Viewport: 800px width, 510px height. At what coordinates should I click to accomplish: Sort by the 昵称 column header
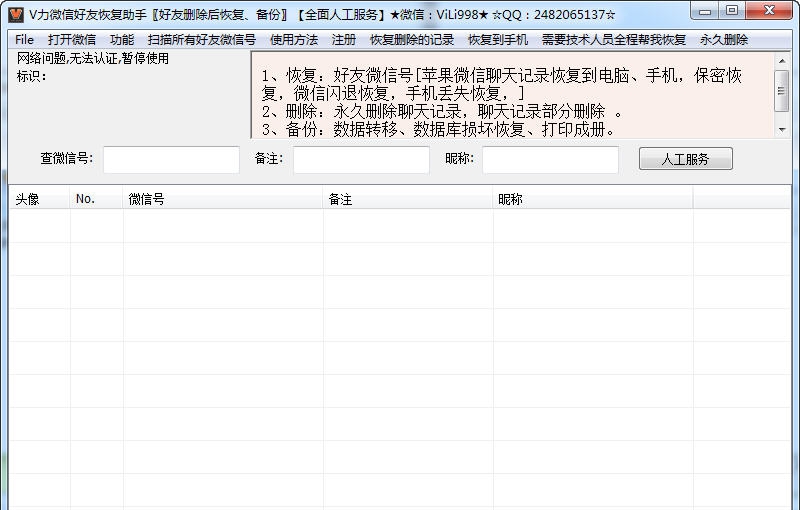(593, 199)
